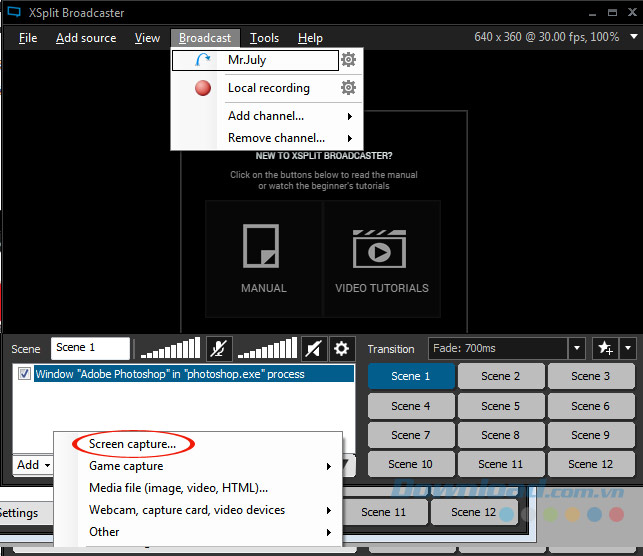Switch to Scene 5
The width and height of the screenshot is (643, 556).
point(500,406)
